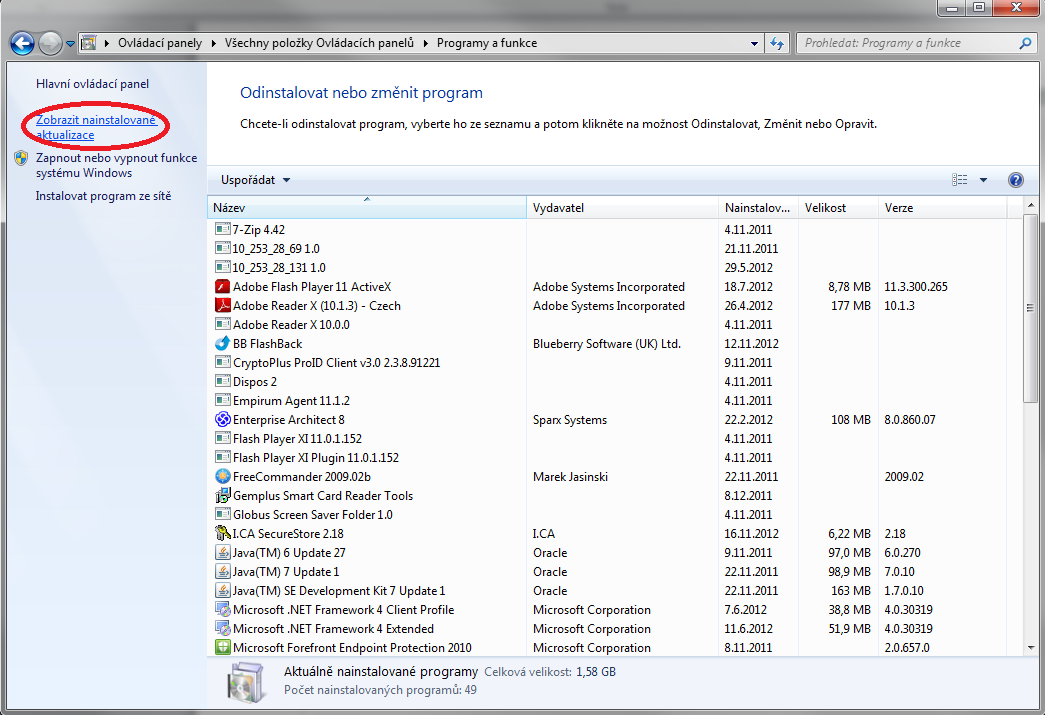Click the vertical scrollbar thumb of program list
1045x715 pixels.
(1031, 308)
